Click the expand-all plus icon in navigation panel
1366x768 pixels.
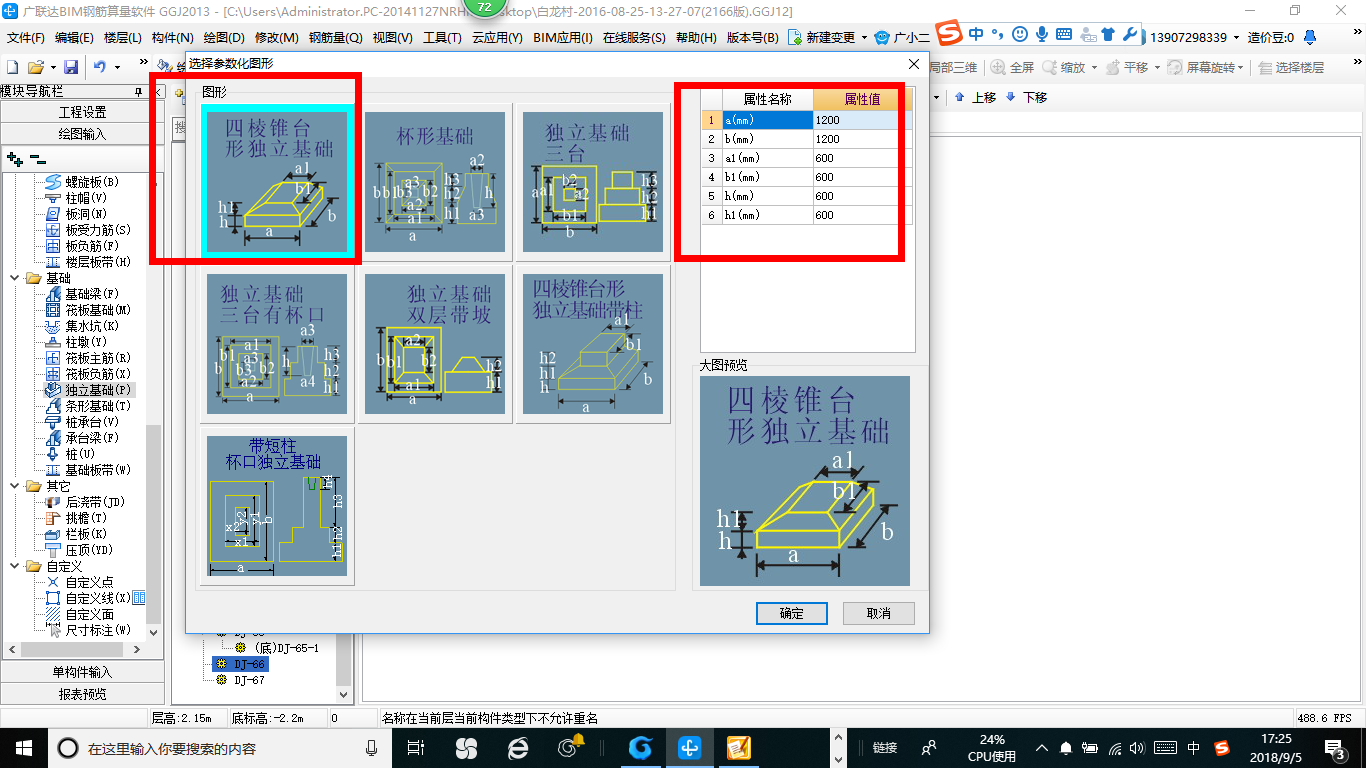point(14,159)
